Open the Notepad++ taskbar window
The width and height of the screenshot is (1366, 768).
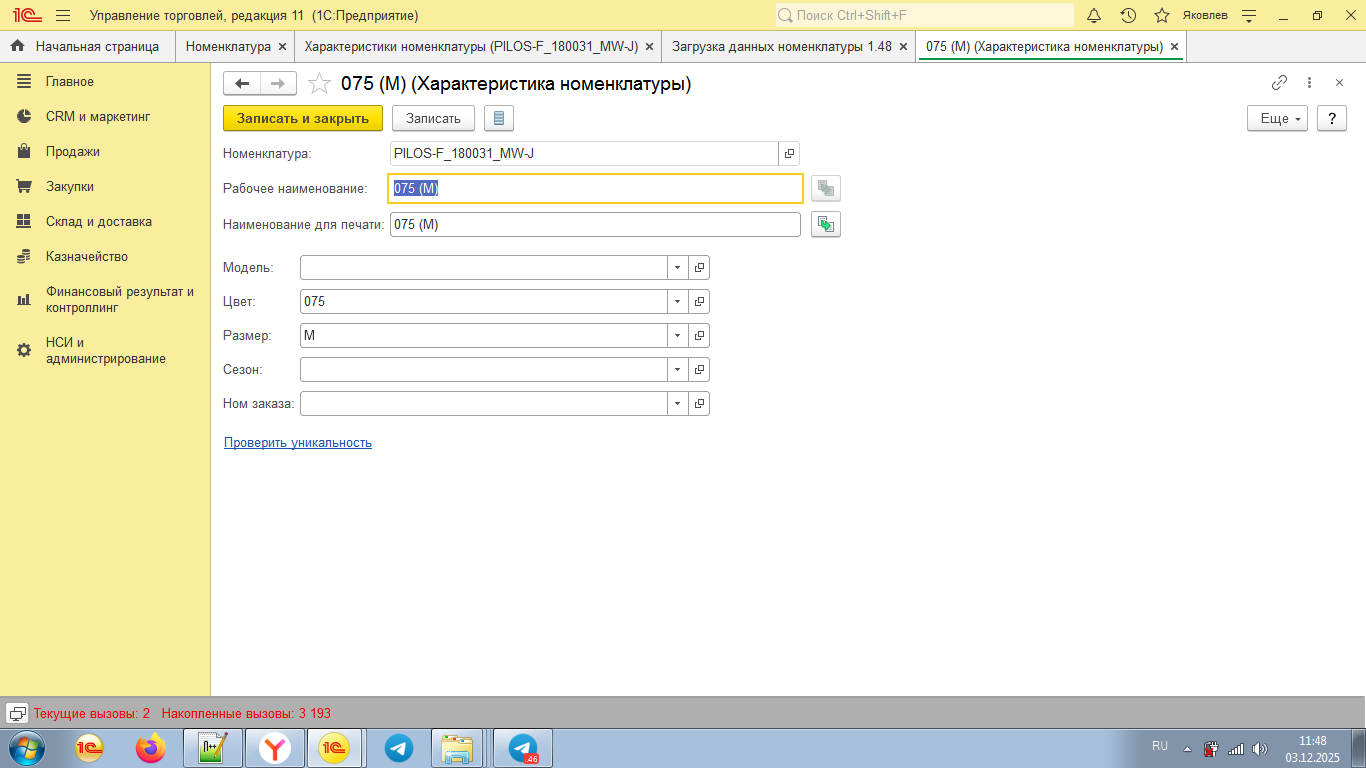click(213, 748)
